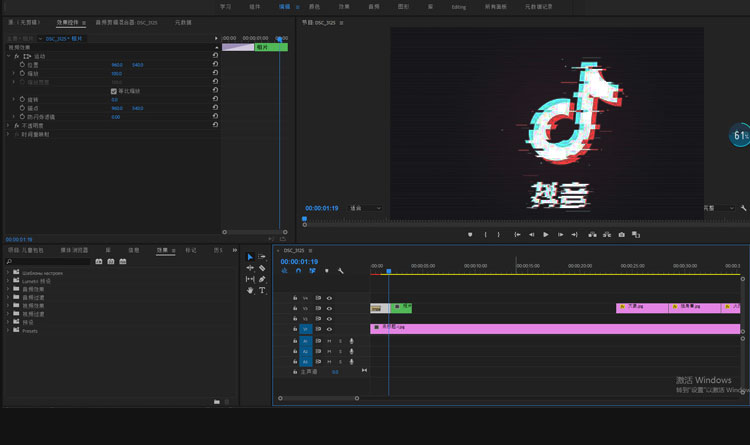Click Mark Out in program monitor
750x445 pixels.
coord(498,234)
